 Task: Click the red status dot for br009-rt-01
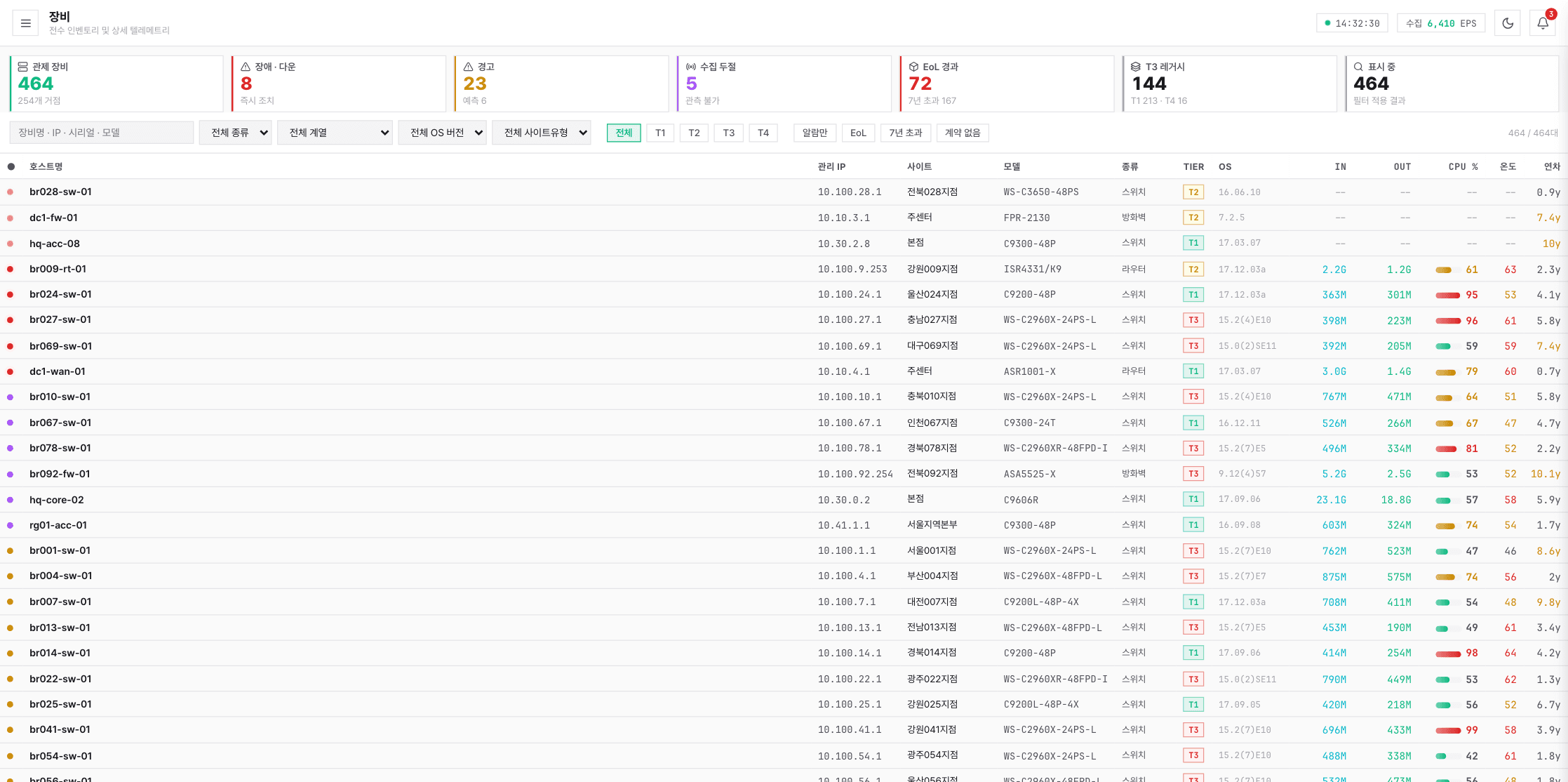(x=10, y=269)
